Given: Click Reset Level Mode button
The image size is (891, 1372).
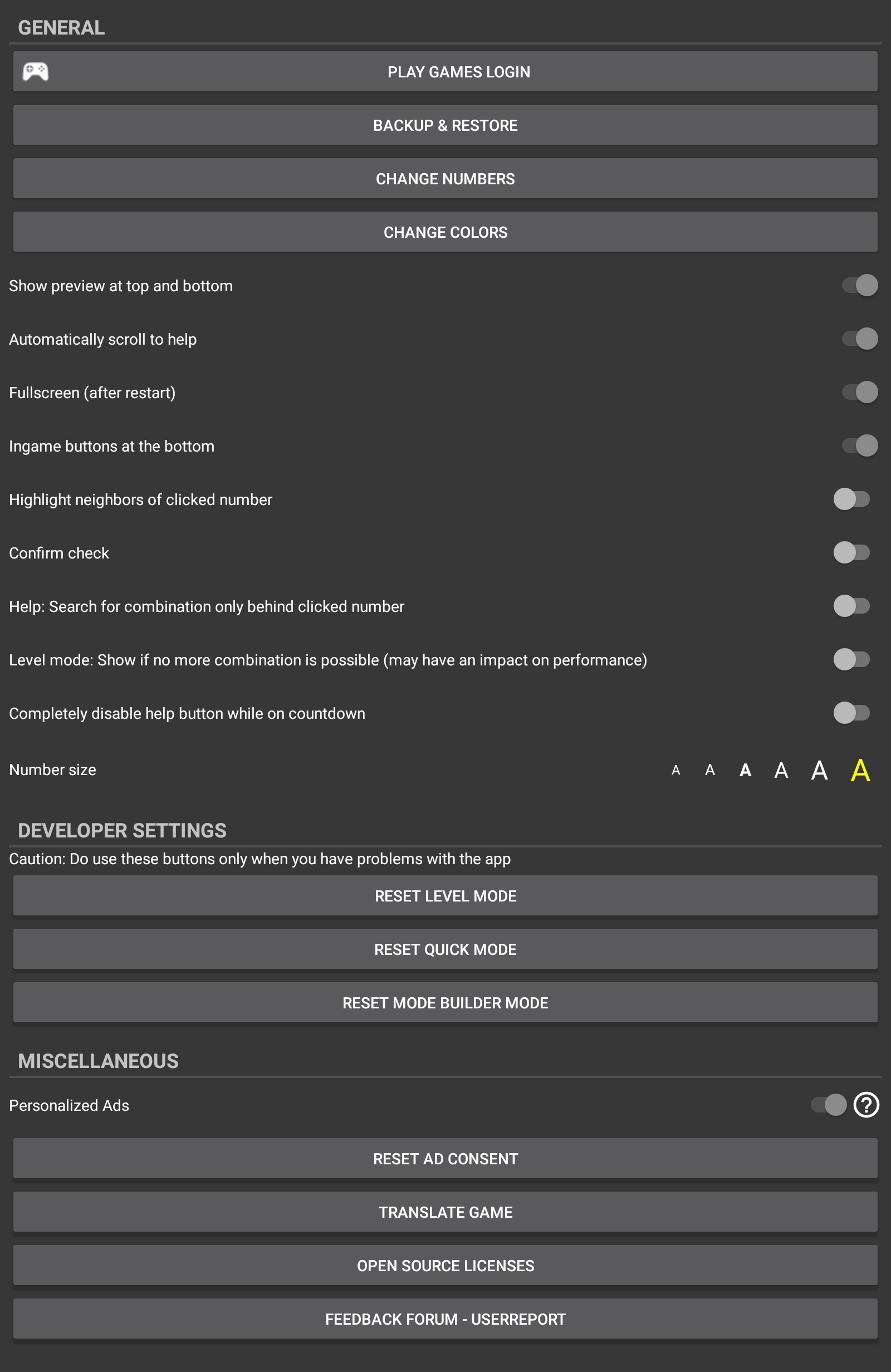Looking at the screenshot, I should pyautogui.click(x=445, y=896).
